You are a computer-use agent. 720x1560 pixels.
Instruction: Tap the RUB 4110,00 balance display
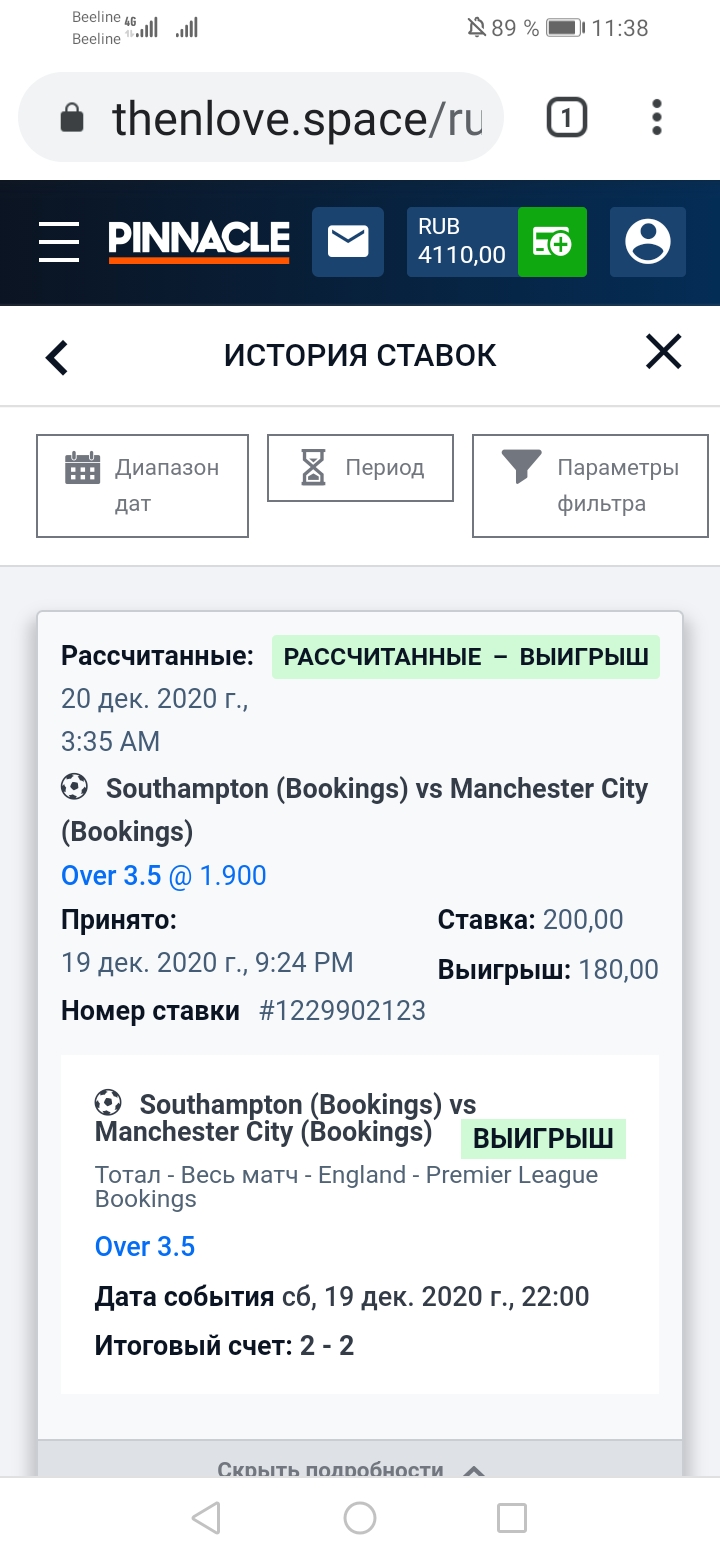(x=462, y=242)
